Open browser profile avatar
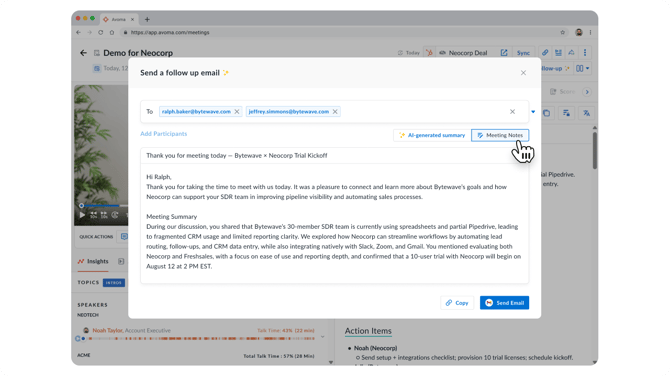670x376 pixels. 579,32
